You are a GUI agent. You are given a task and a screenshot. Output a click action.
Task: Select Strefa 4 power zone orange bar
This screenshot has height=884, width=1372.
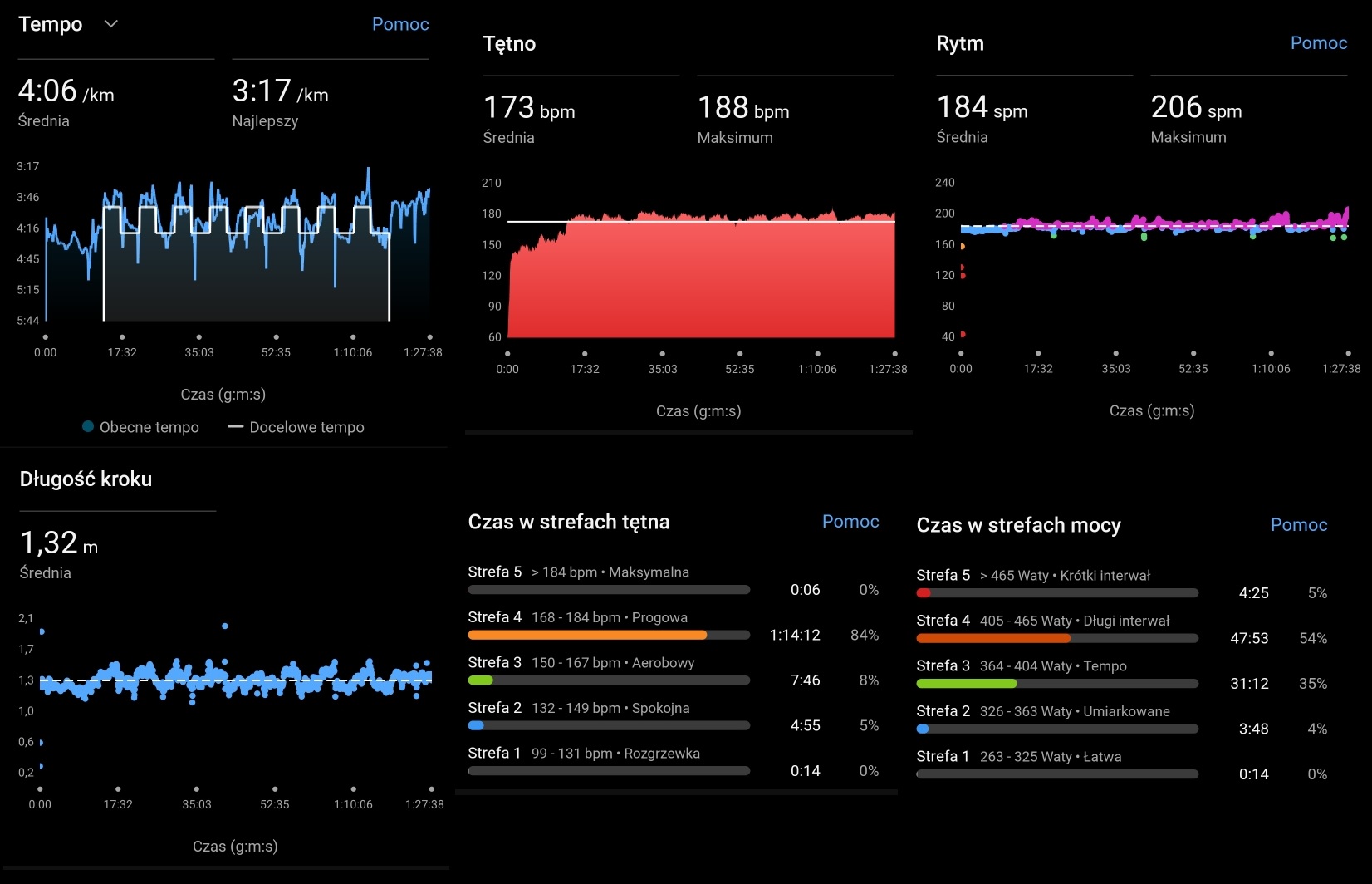click(x=992, y=639)
